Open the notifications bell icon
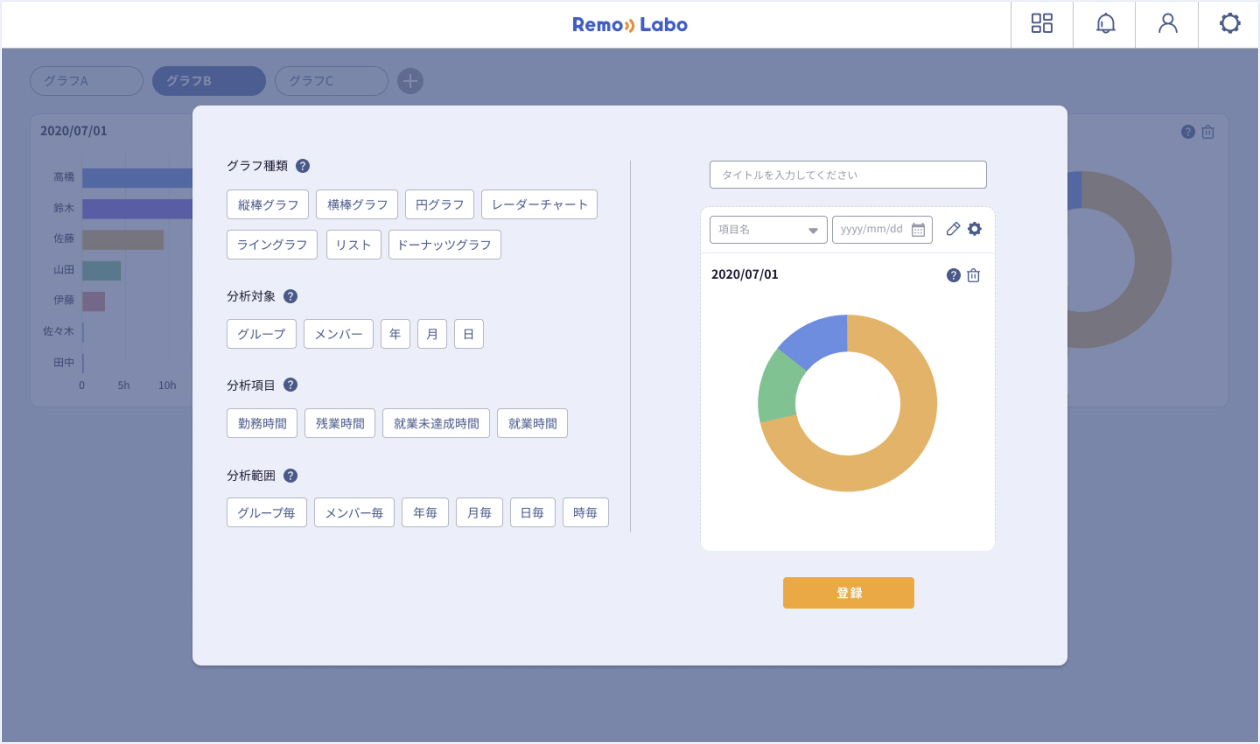Screen dimensions: 1260x744 [1105, 24]
